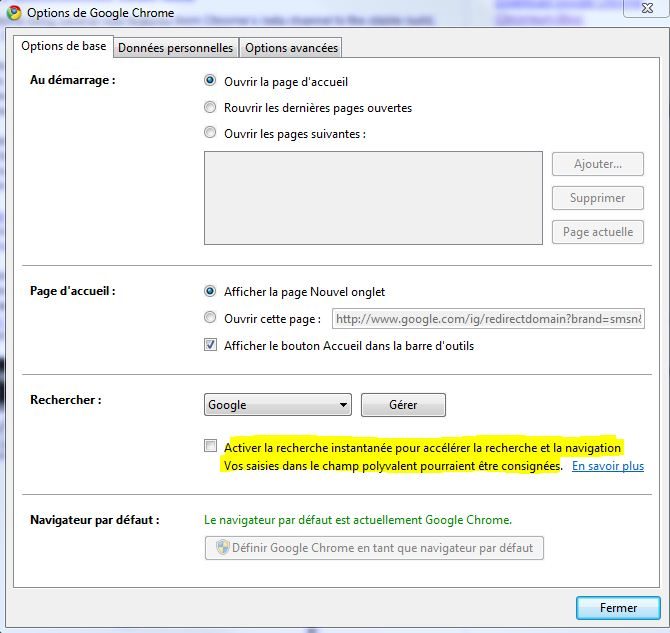Open the Google search engine dropdown
Screen dimensions: 670x633
[x=278, y=405]
